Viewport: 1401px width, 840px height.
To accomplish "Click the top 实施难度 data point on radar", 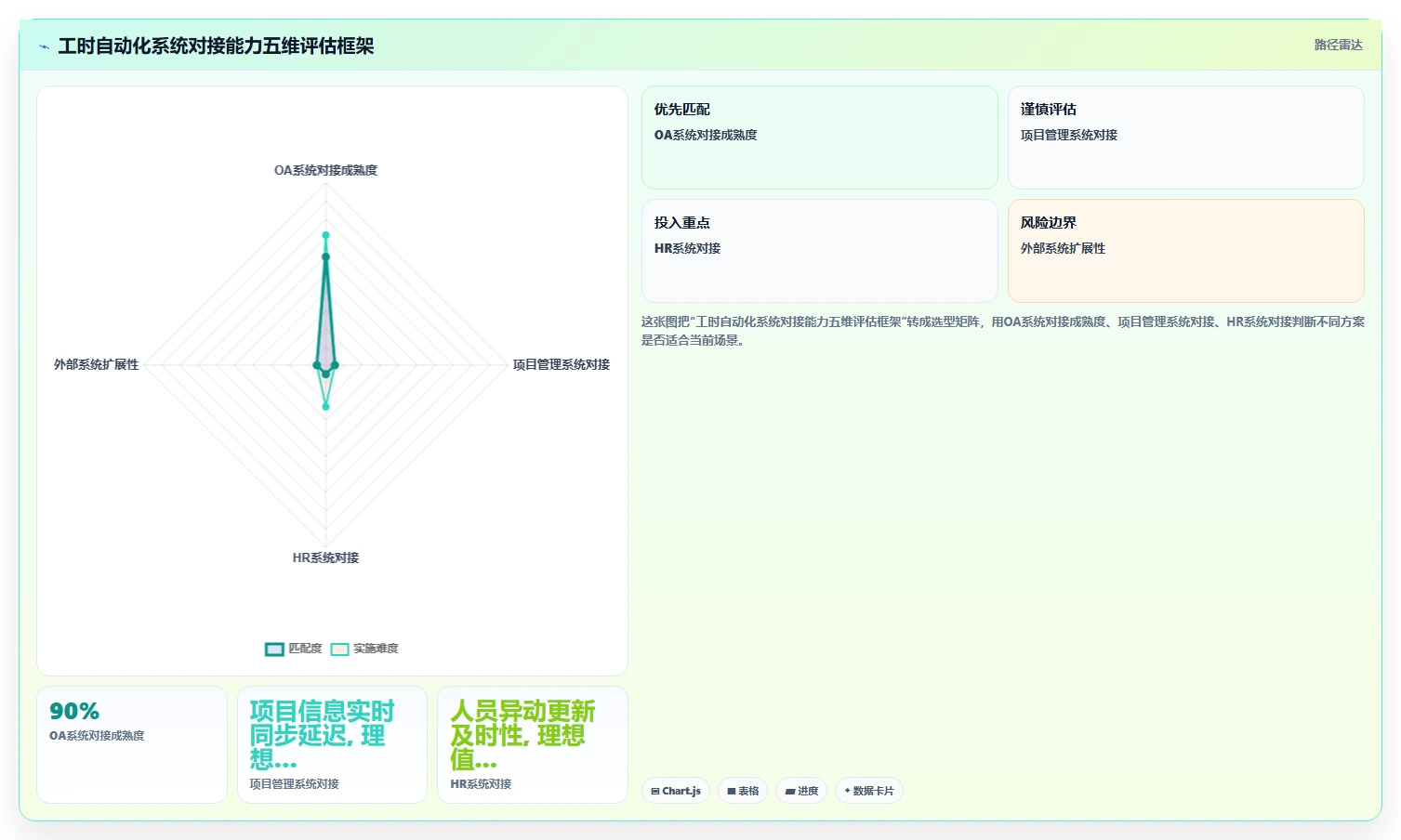I will pos(325,235).
